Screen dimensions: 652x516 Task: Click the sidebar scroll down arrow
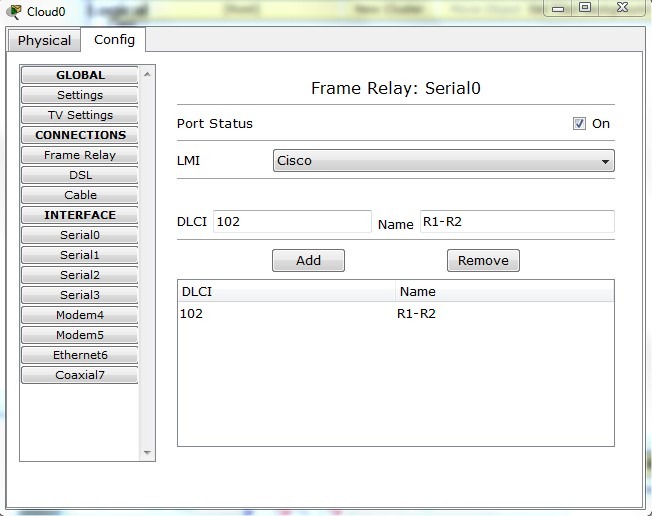147,452
